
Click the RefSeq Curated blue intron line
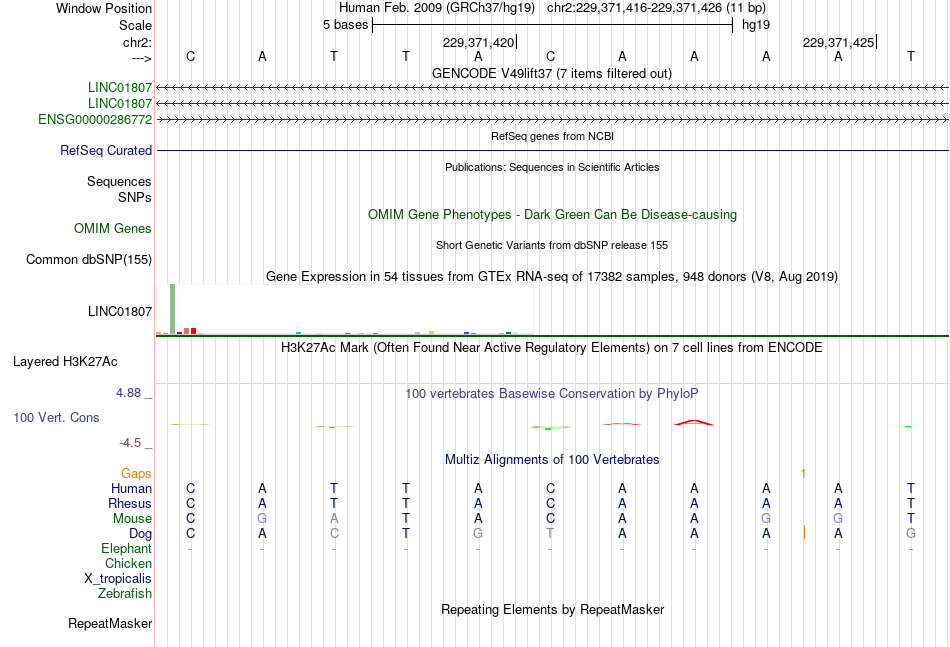(553, 150)
